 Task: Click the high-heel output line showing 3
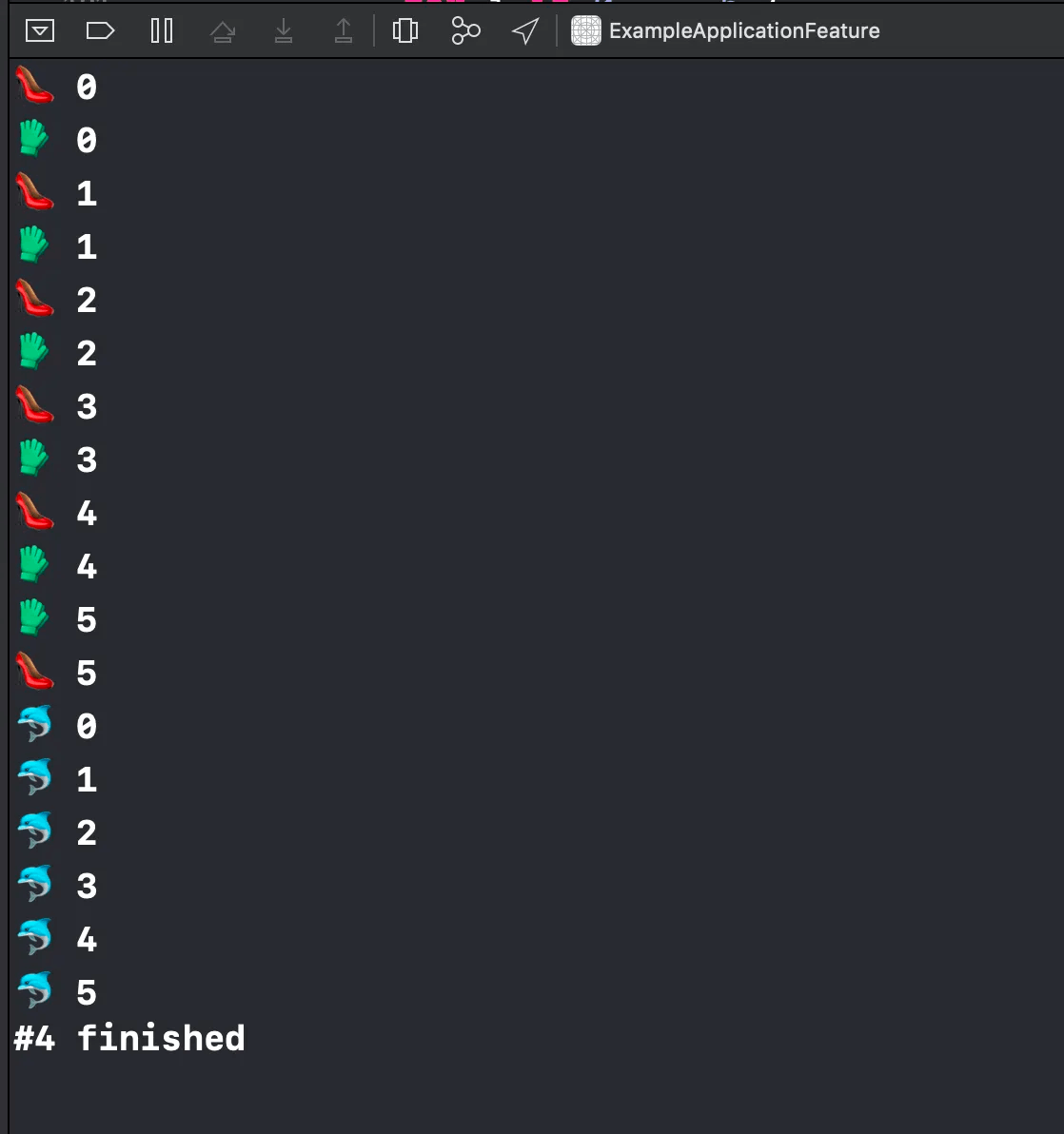click(x=56, y=405)
